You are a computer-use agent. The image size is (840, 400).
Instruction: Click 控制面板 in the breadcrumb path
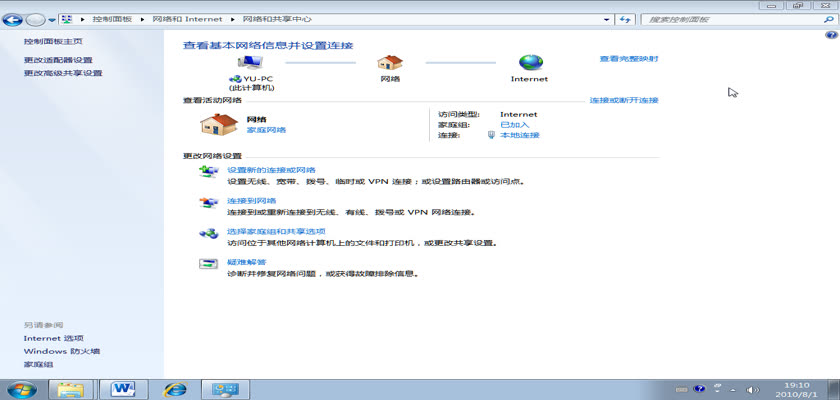click(111, 19)
